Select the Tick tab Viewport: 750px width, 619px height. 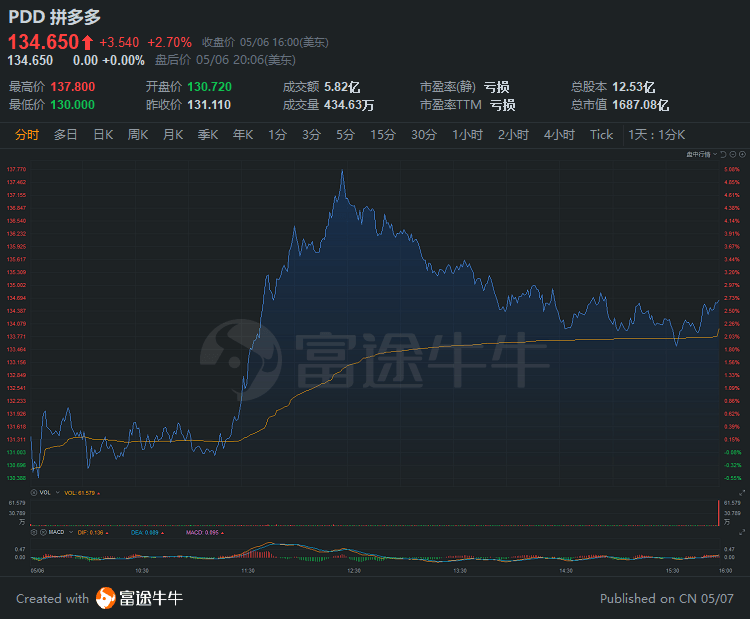tap(601, 135)
